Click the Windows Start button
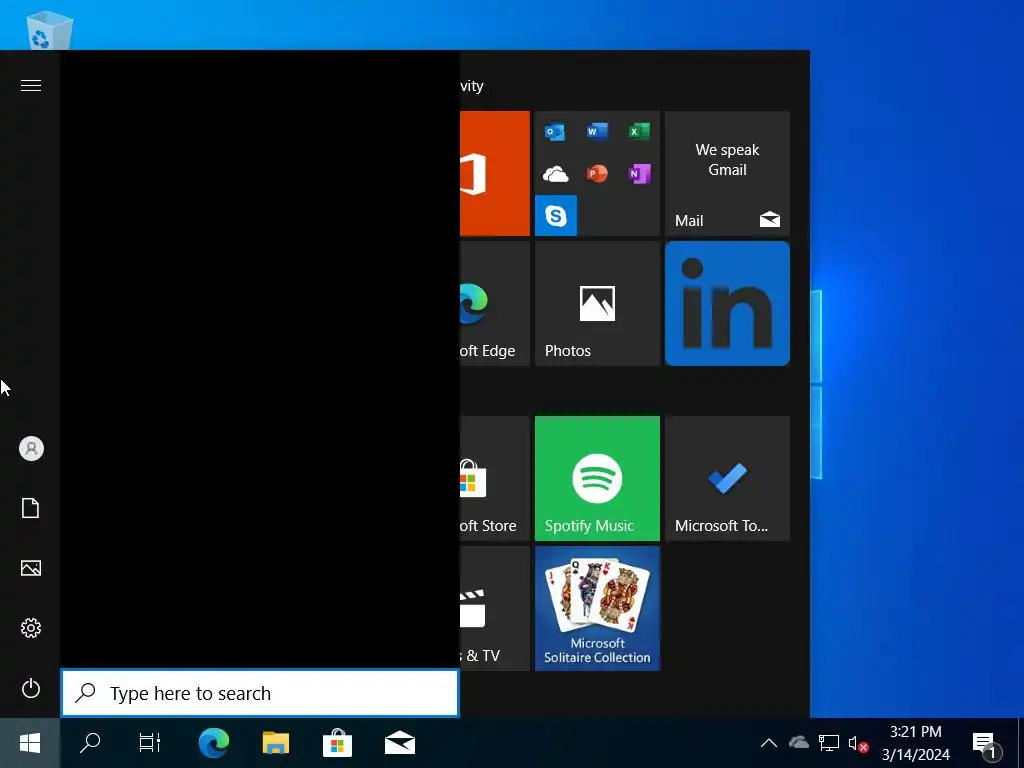This screenshot has width=1024, height=768. point(30,743)
